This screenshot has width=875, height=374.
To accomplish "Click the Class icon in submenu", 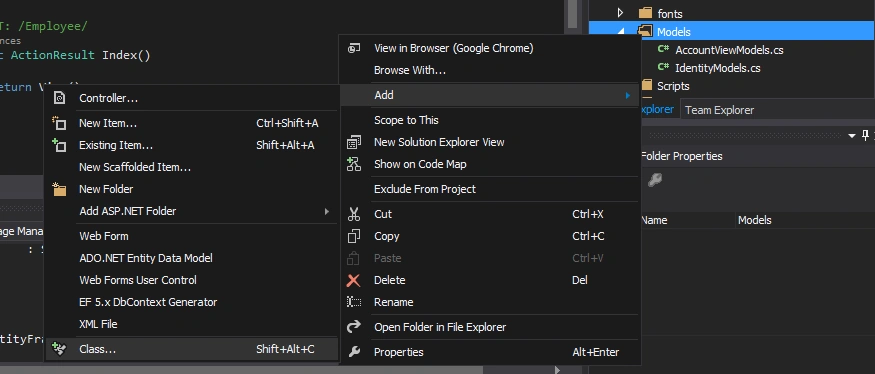I will click(59, 349).
